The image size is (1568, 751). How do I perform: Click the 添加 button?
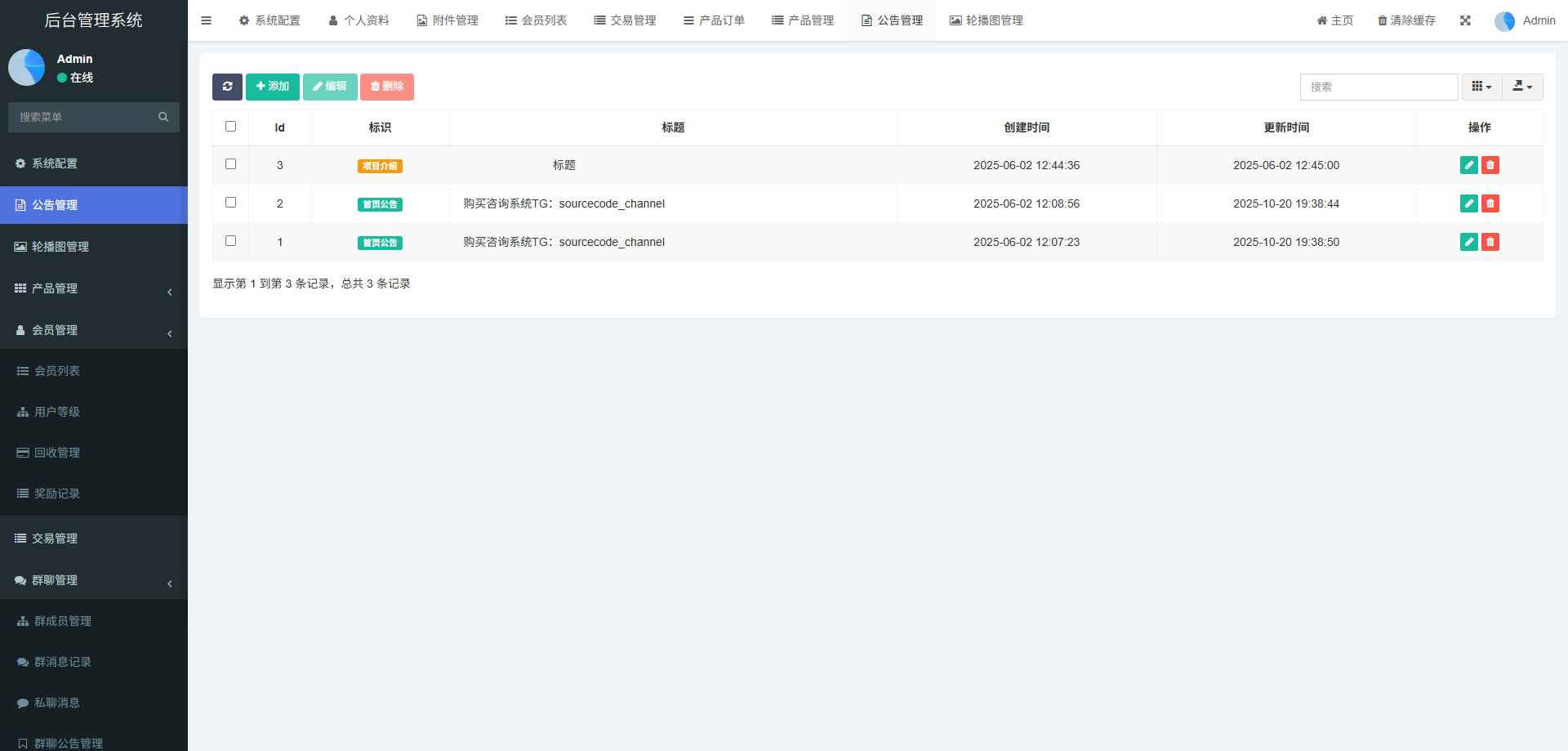(x=272, y=87)
